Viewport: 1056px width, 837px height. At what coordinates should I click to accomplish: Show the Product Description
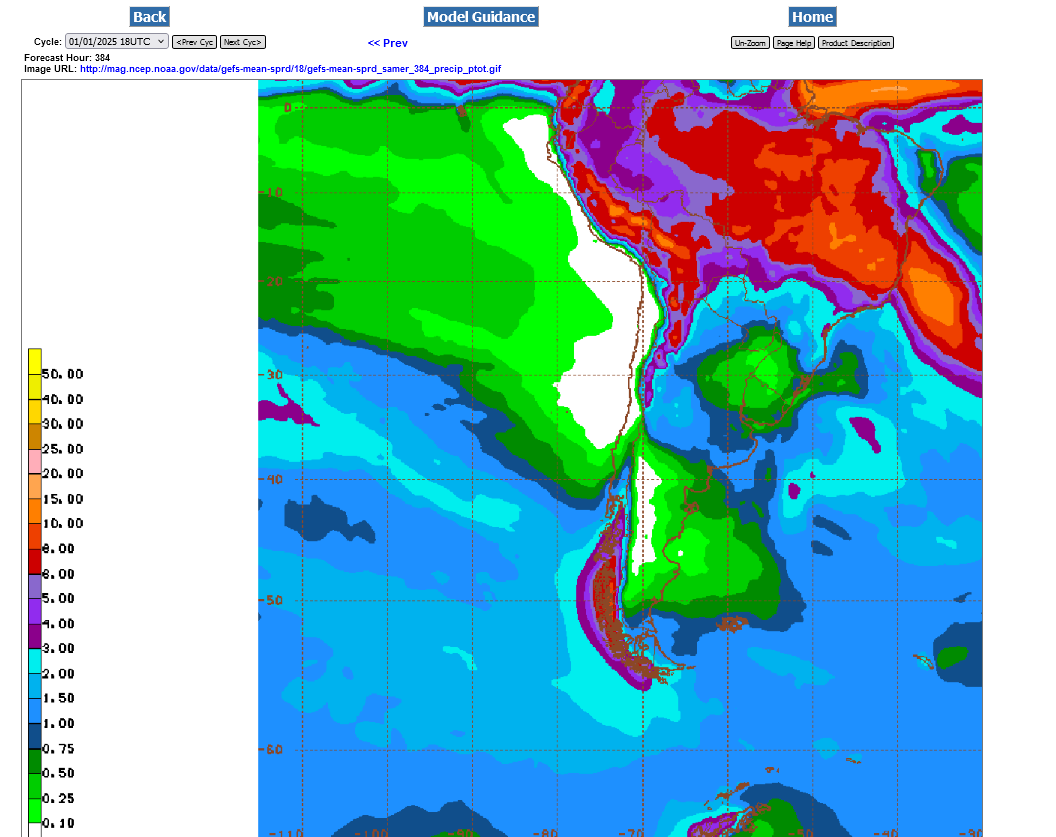tap(855, 43)
